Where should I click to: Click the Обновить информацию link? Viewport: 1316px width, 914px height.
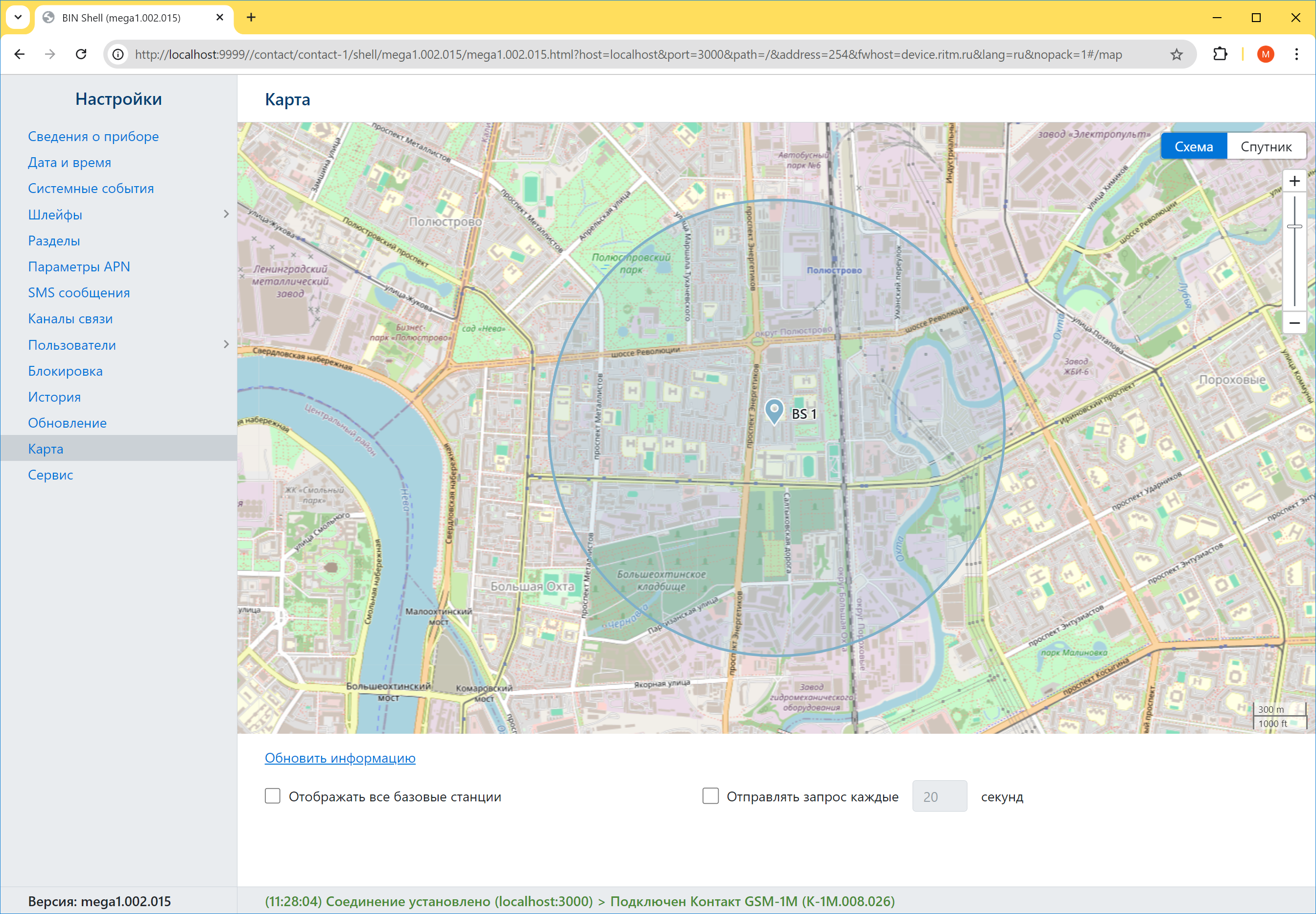click(x=340, y=758)
